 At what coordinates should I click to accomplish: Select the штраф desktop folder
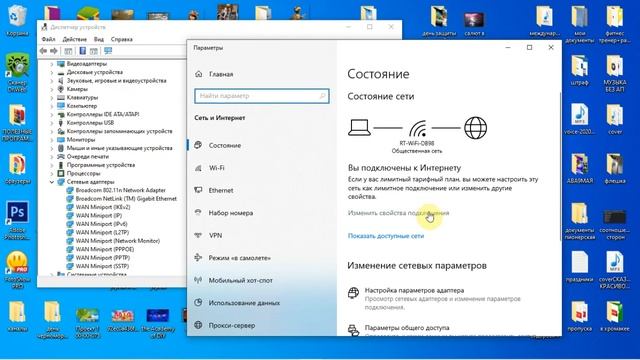coord(580,70)
